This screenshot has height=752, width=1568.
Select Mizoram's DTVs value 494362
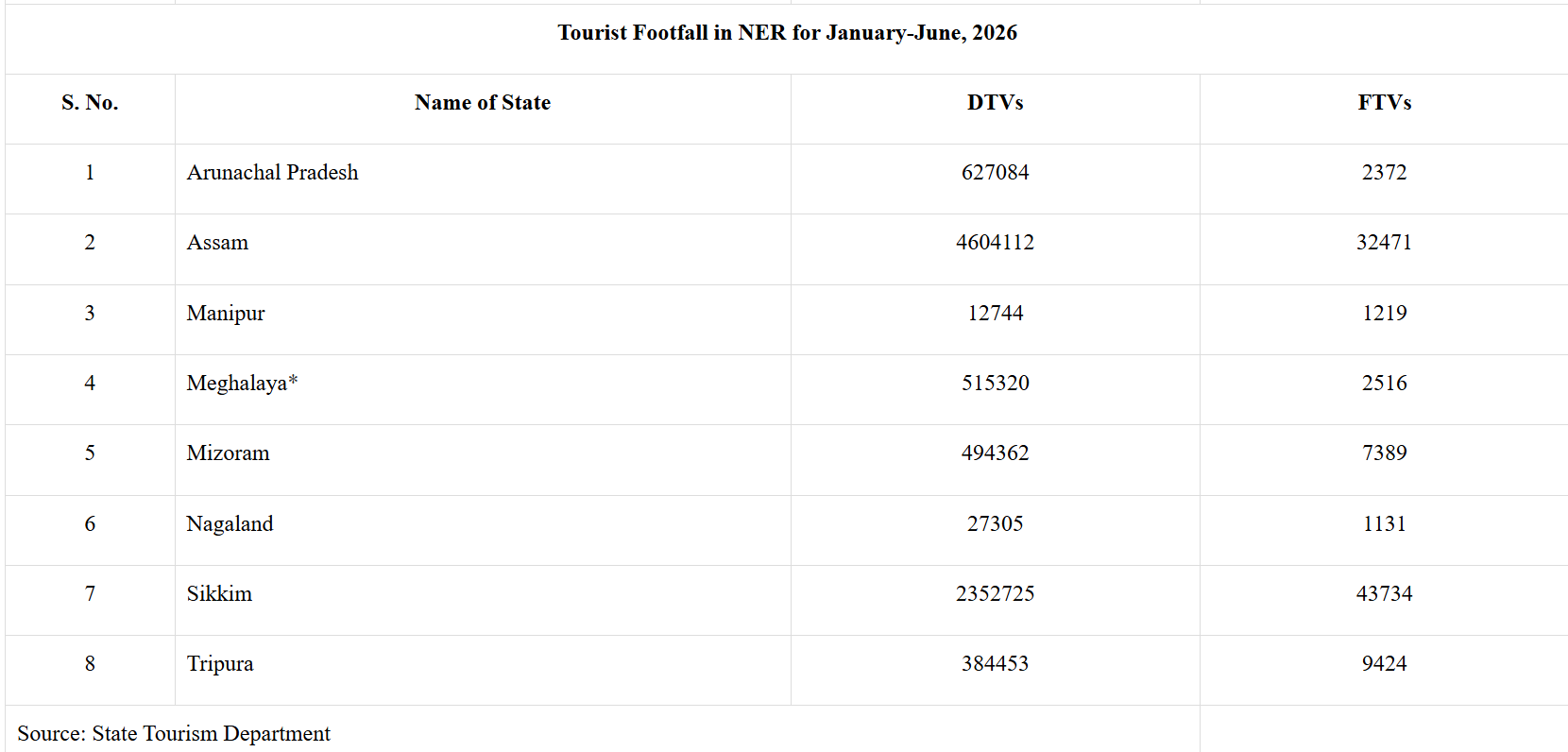[996, 453]
